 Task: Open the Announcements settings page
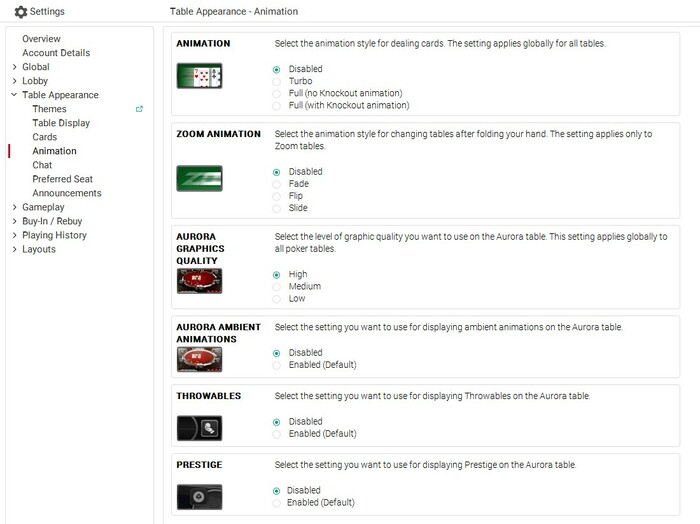[67, 193]
